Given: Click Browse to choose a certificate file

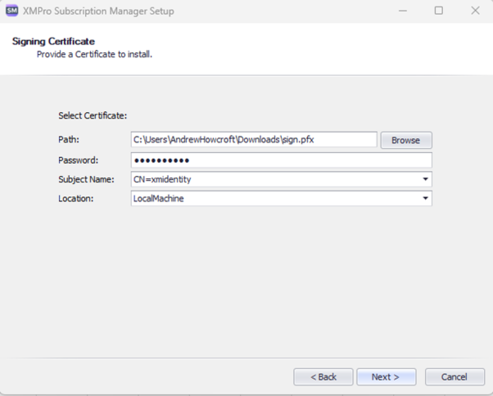Looking at the screenshot, I should [x=406, y=140].
